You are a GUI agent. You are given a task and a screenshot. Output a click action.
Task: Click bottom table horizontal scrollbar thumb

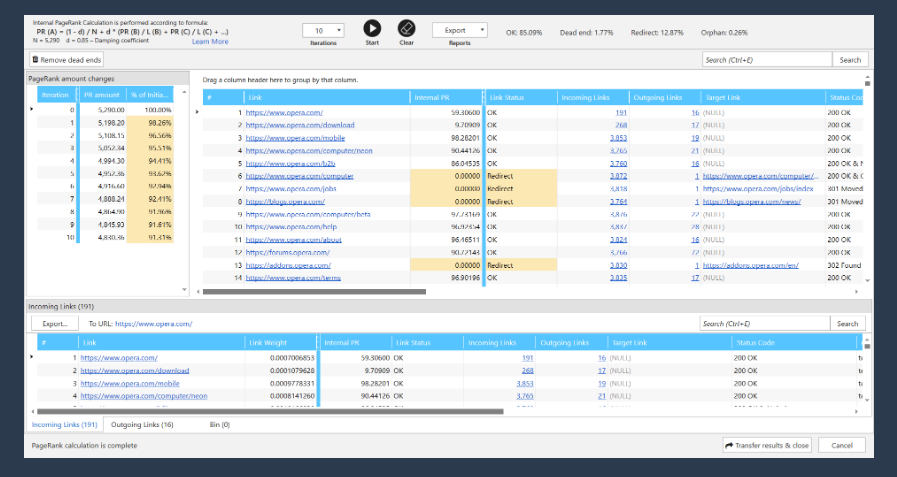(x=270, y=411)
